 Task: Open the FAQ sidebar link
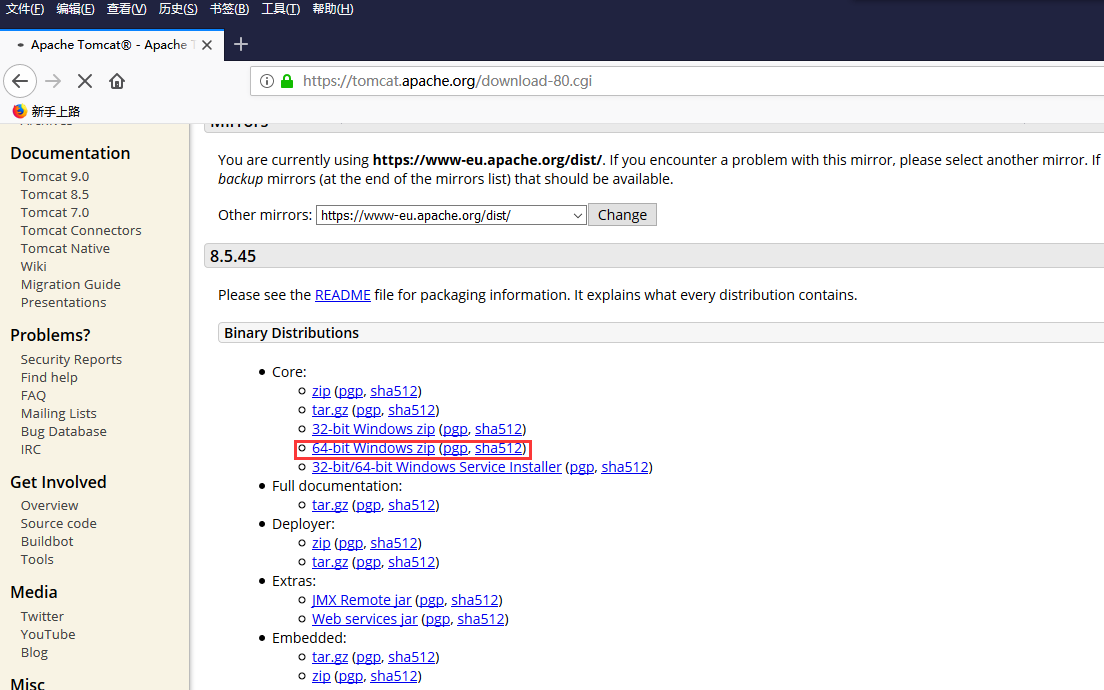pyautogui.click(x=33, y=395)
